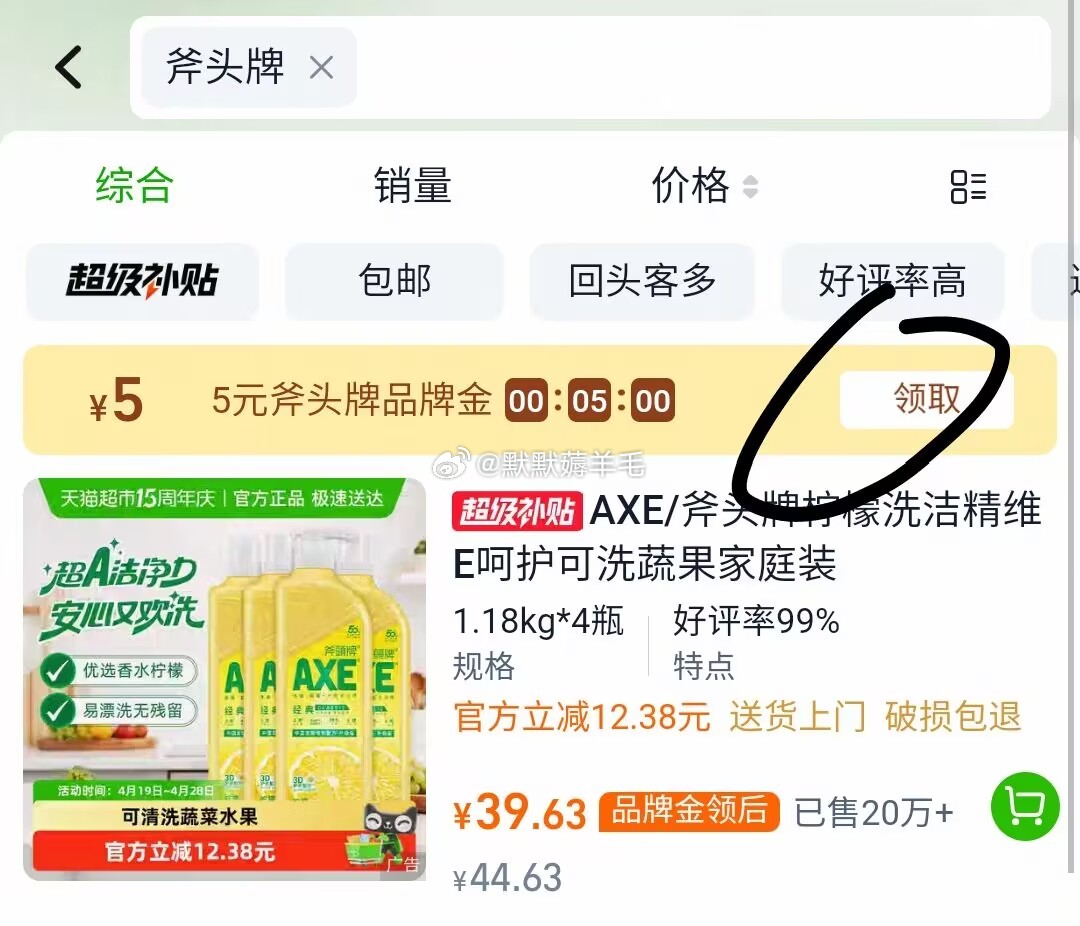The image size is (1080, 926).
Task: Tap the 超级补贴 badge beside product title
Action: tap(517, 511)
